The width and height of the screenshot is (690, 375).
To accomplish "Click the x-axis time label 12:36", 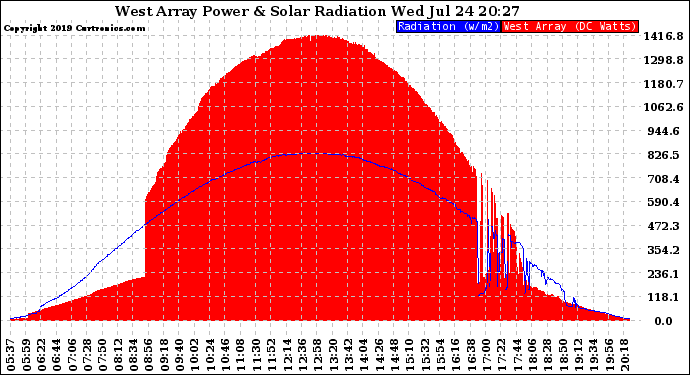I will point(302,355).
